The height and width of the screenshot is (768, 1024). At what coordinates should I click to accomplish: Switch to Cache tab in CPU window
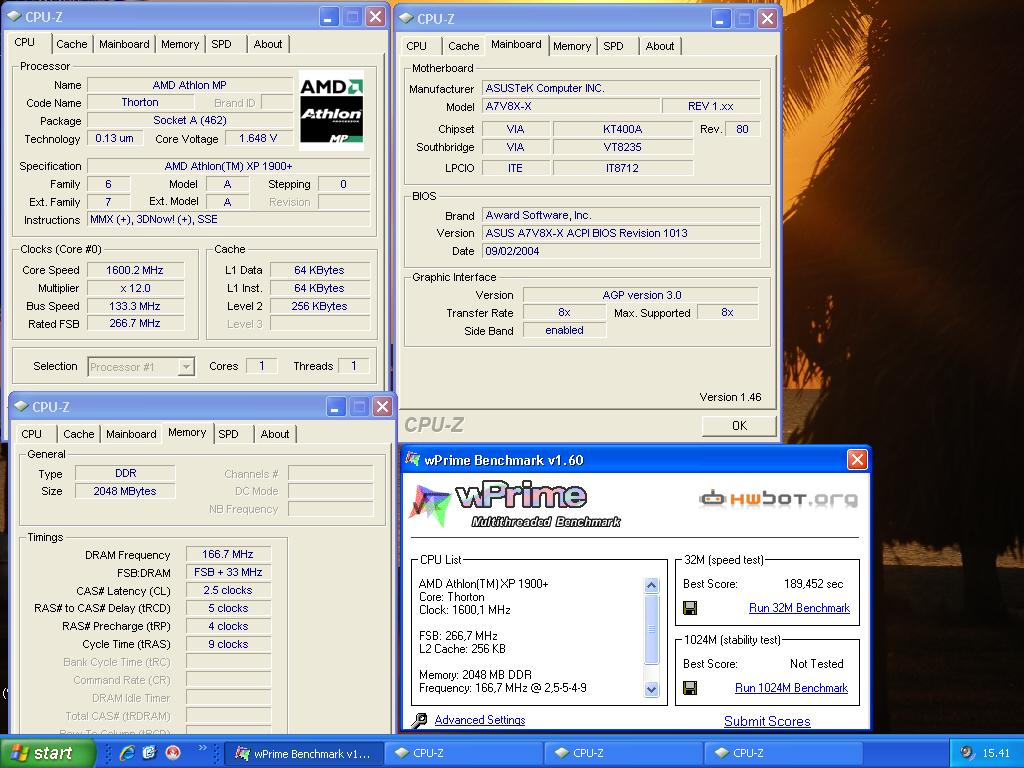click(72, 44)
